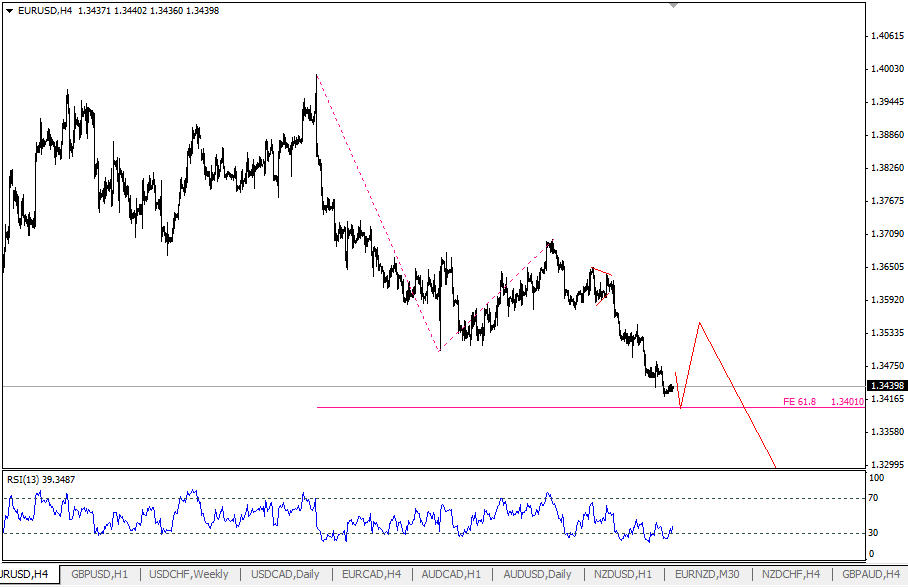908x587 pixels.
Task: Click the active EURUSD,H4 tab
Action: tap(26, 575)
